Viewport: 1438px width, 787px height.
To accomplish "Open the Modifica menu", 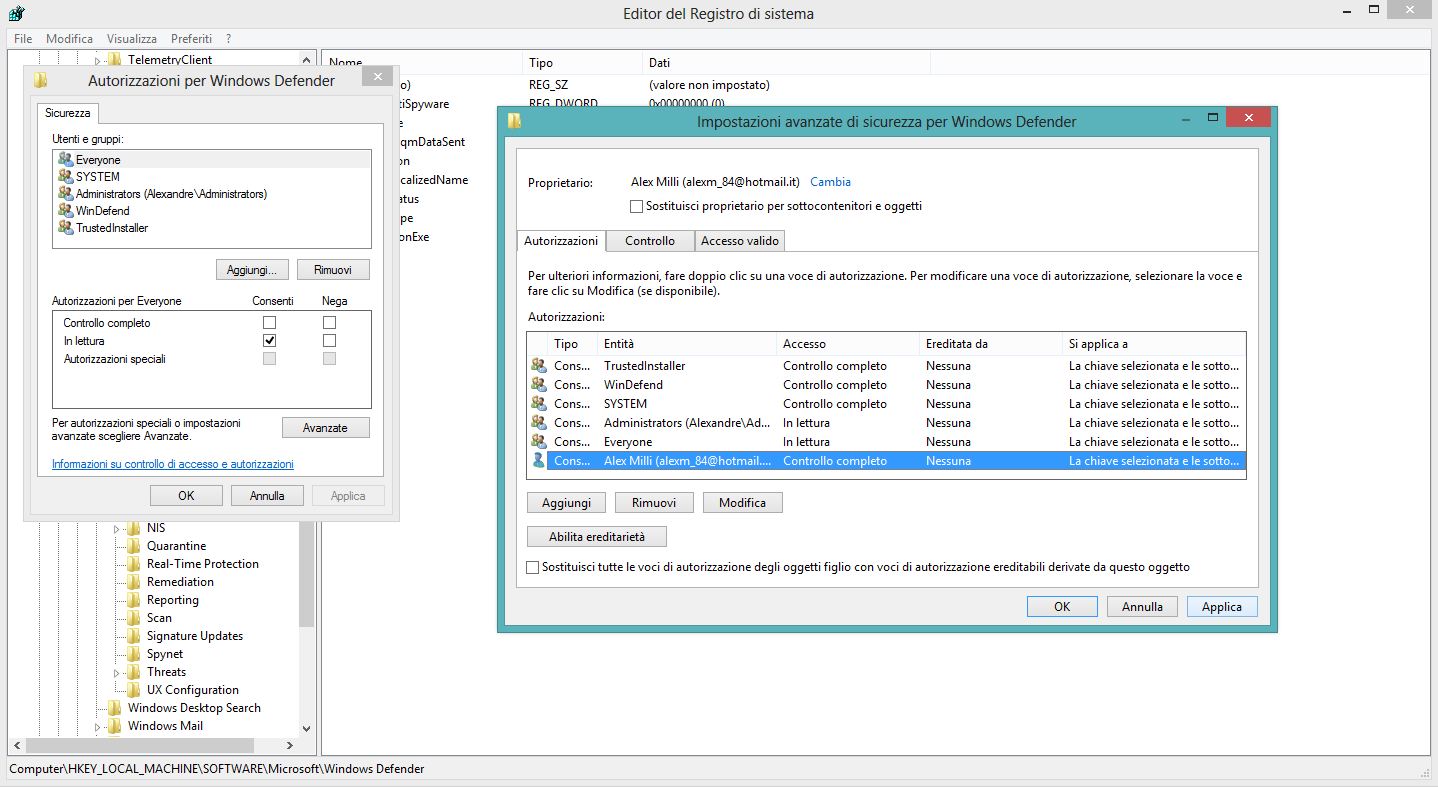I will coord(70,38).
